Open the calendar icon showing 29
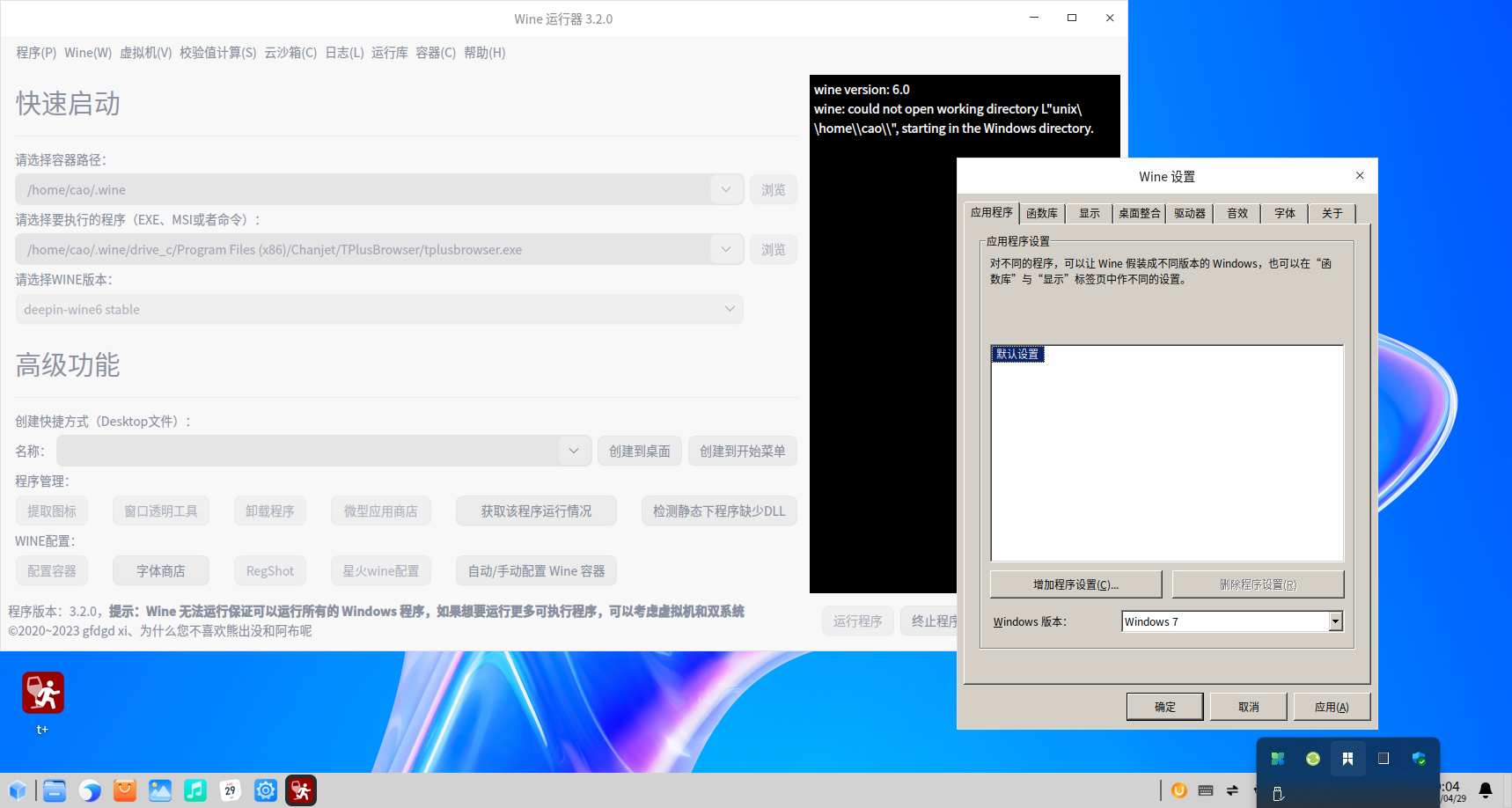 [x=231, y=790]
